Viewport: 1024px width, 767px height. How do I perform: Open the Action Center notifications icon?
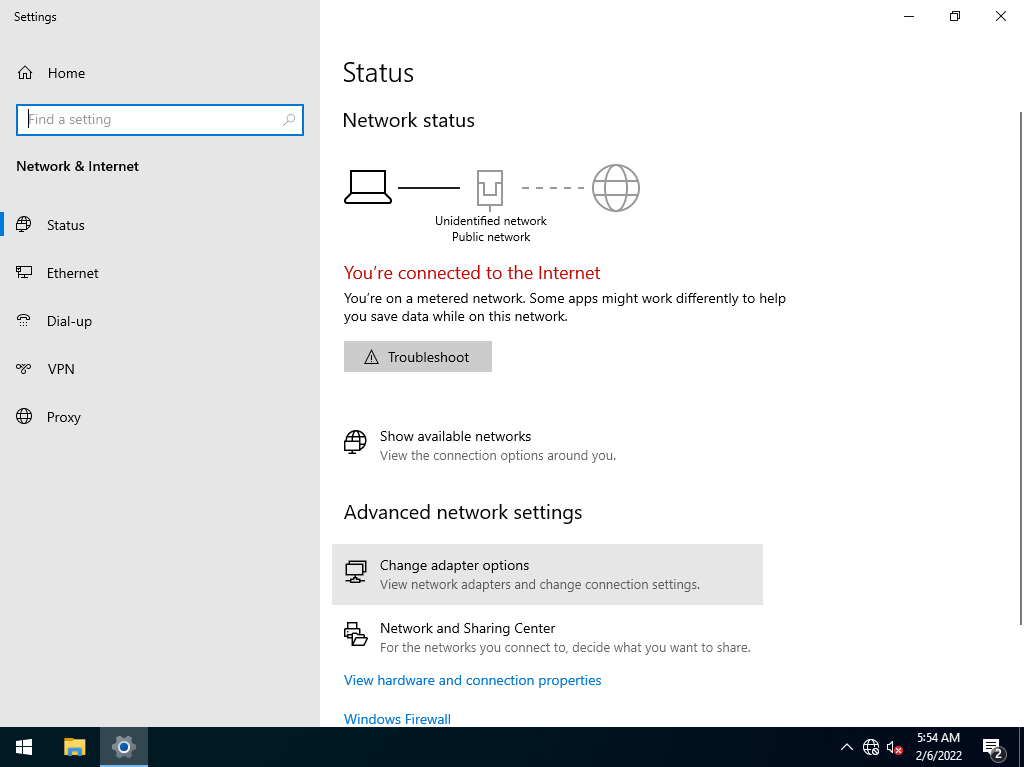(993, 747)
